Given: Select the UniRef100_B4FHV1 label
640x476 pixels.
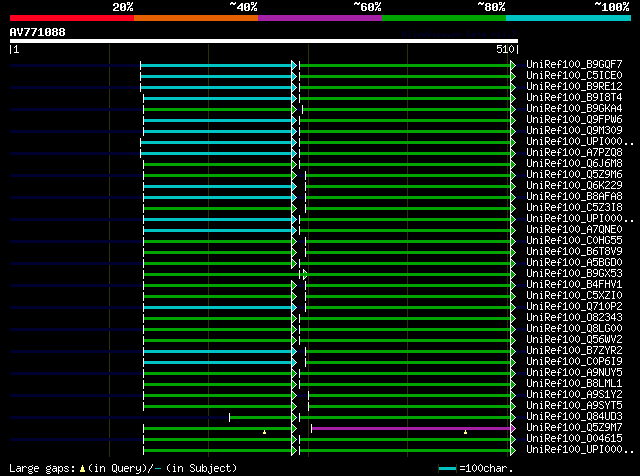Looking at the screenshot, I should (574, 285).
